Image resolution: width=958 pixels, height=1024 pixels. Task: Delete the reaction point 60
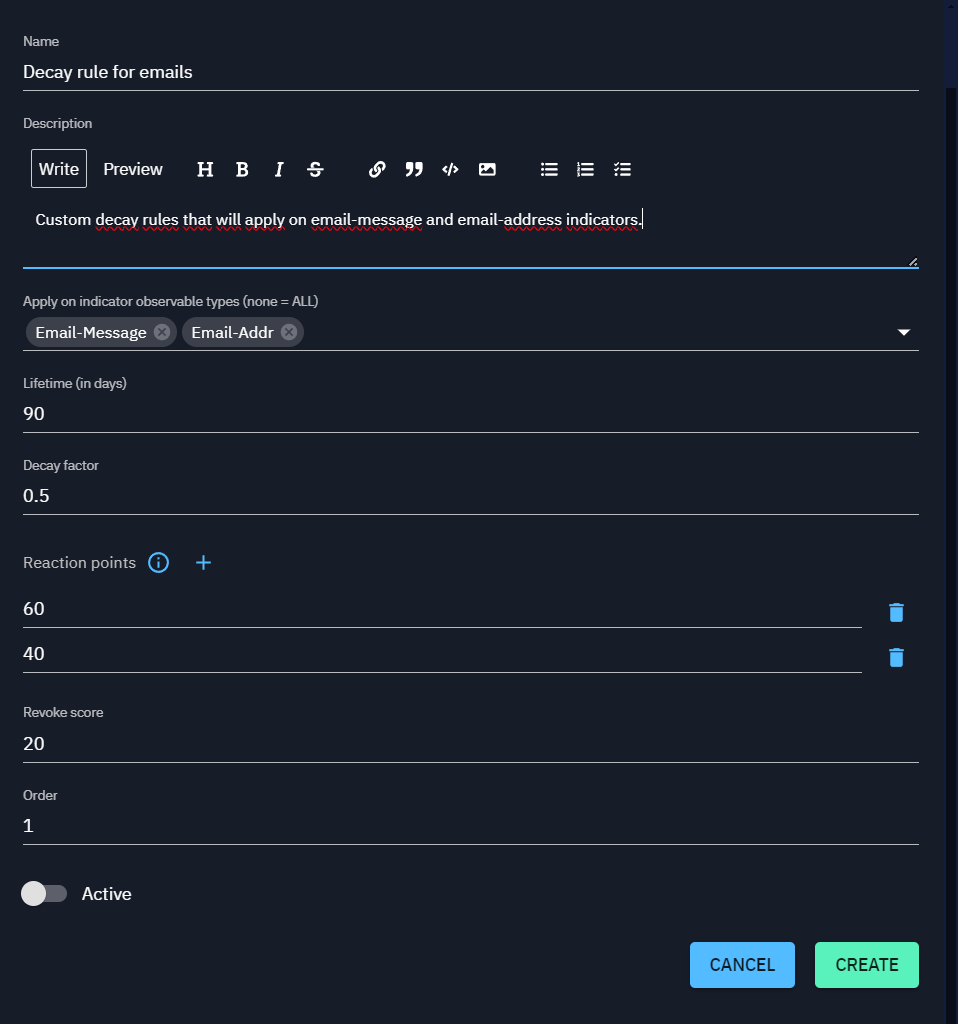tap(896, 612)
